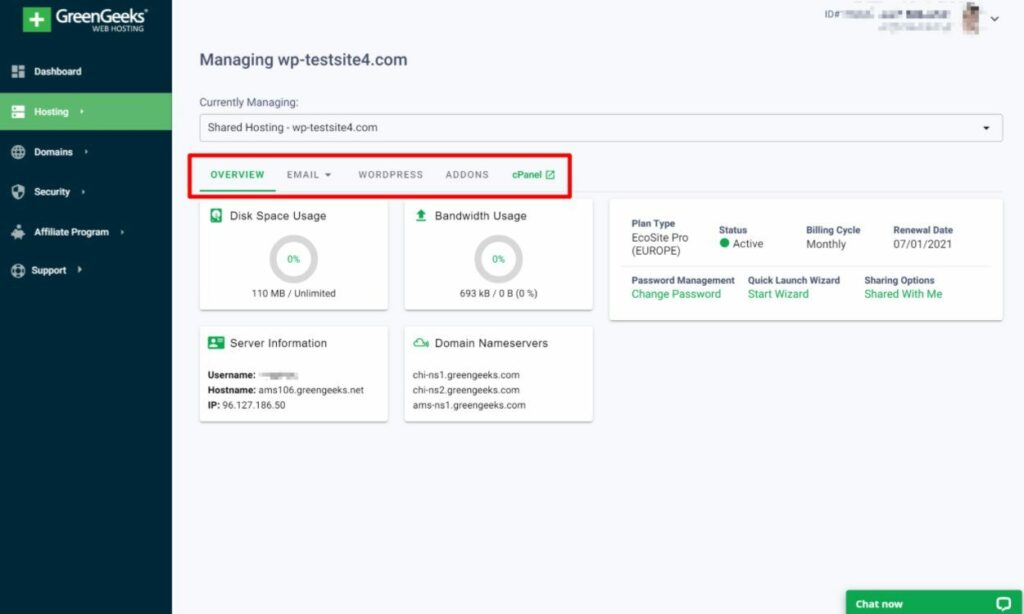Click nameserver ams-ns1.greengeeks.com
This screenshot has width=1024, height=614.
click(469, 405)
